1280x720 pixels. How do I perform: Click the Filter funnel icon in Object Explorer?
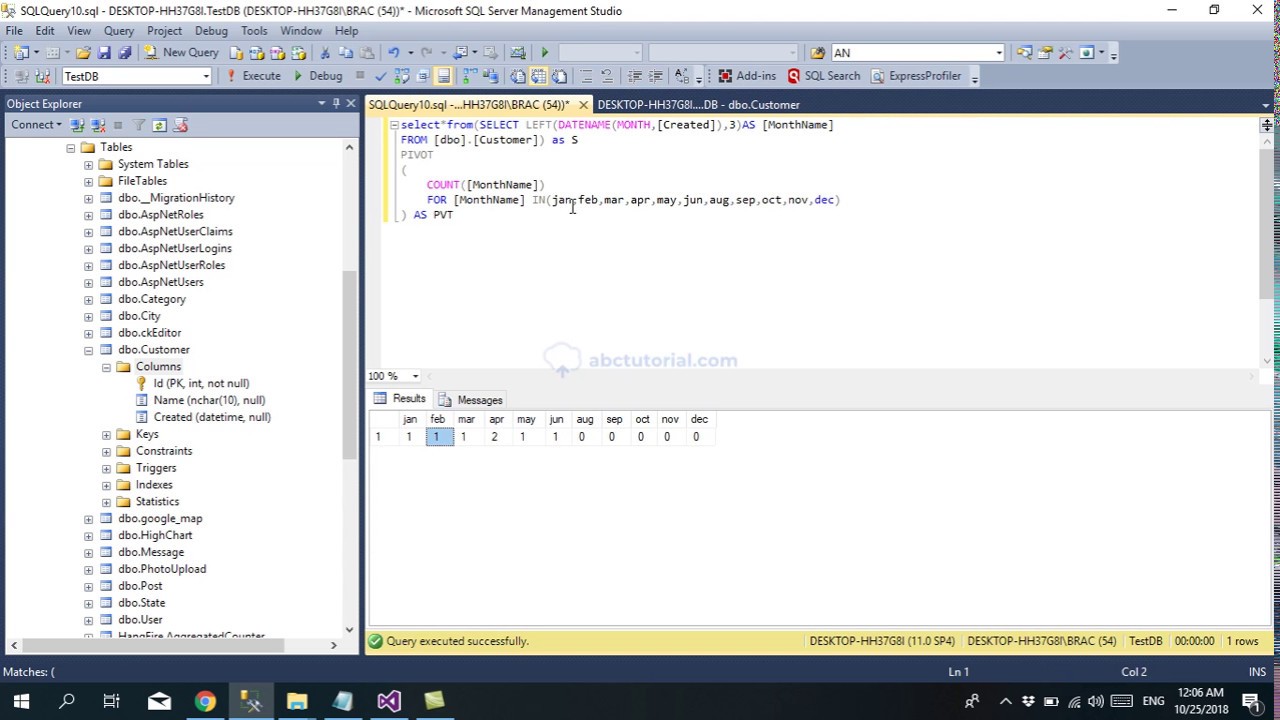139,125
